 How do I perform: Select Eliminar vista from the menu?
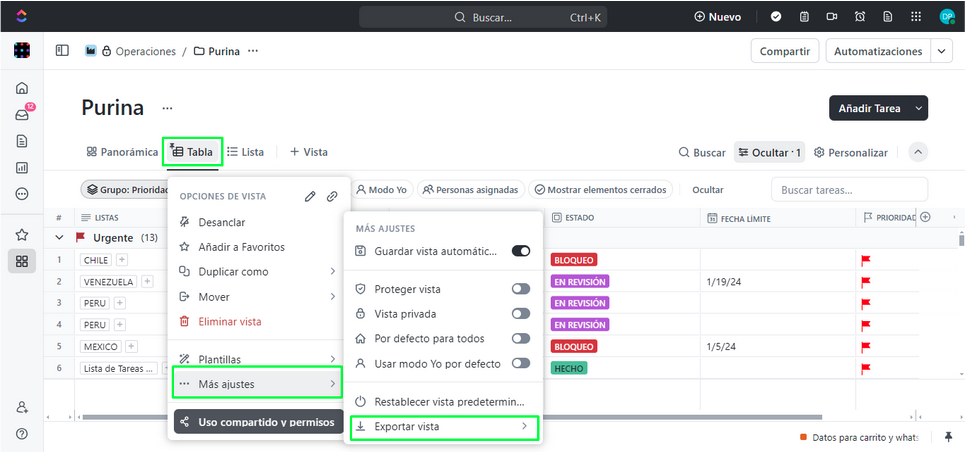click(230, 321)
